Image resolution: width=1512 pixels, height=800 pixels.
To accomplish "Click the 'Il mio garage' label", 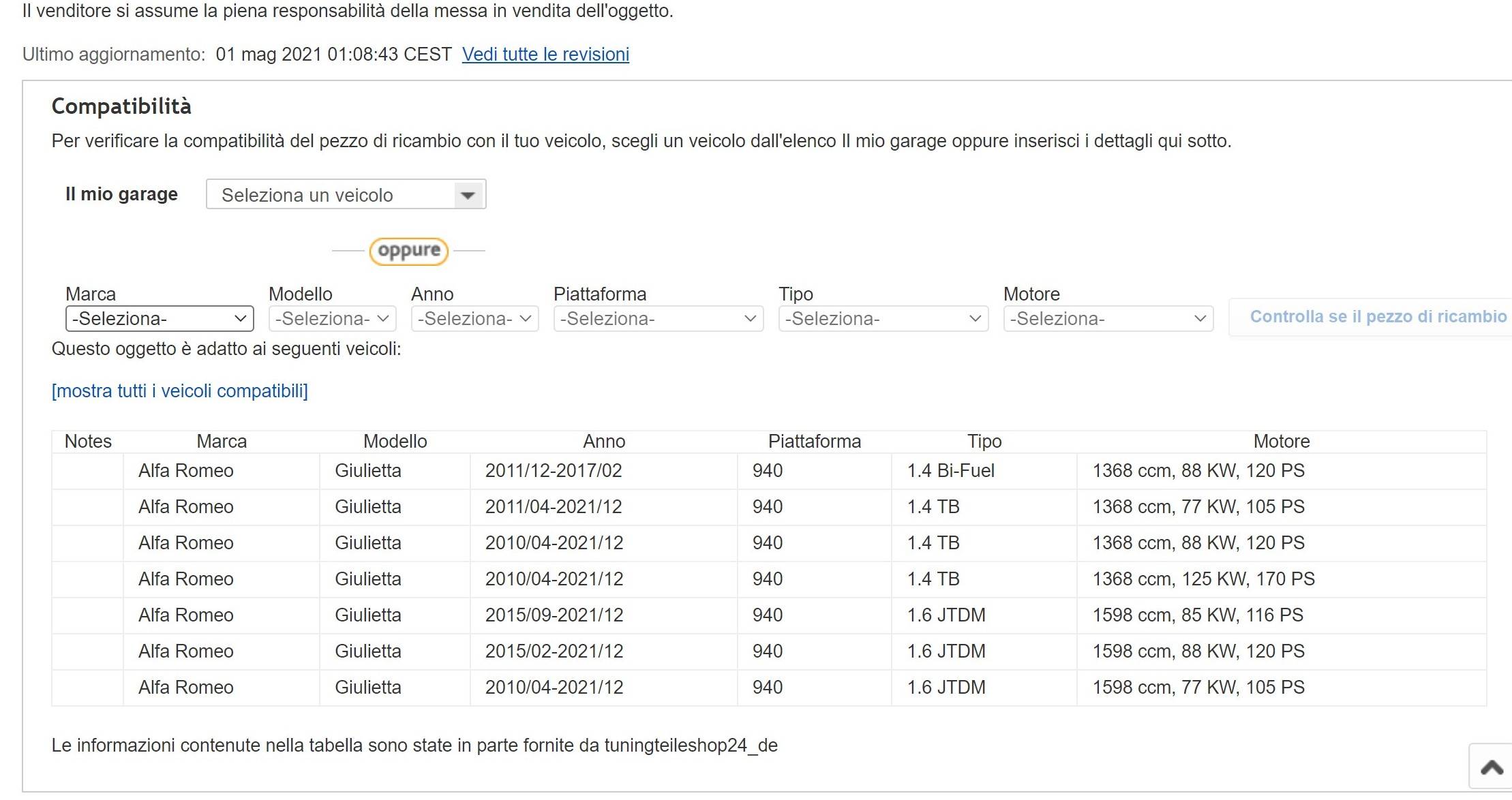I will coord(121,194).
